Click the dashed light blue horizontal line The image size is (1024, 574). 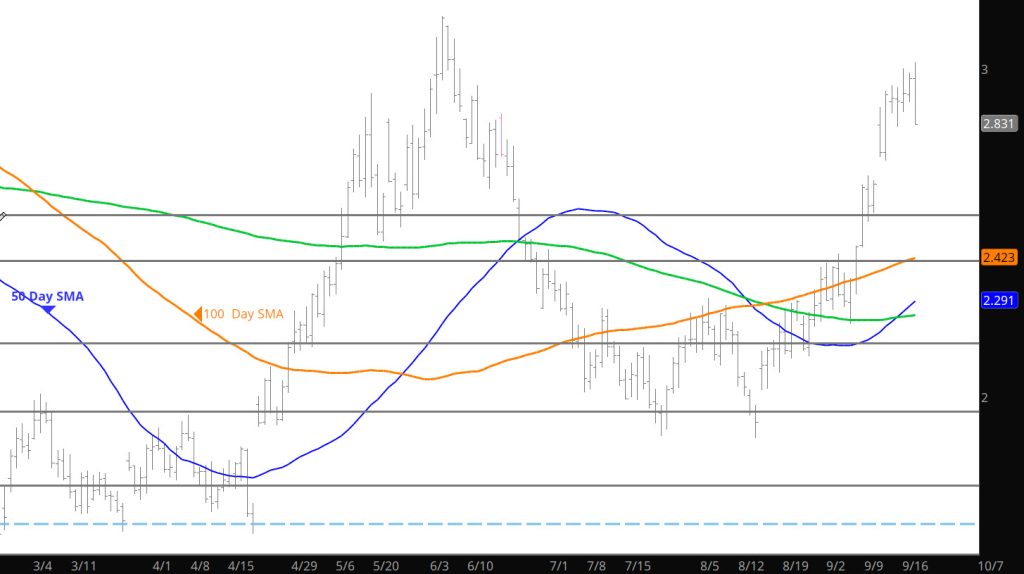point(500,524)
